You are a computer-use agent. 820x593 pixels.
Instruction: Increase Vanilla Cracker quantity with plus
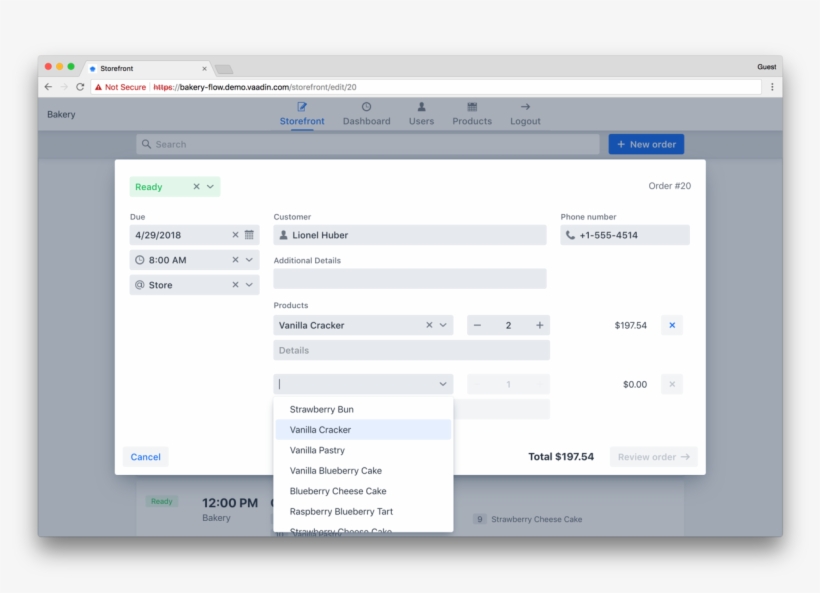(540, 325)
